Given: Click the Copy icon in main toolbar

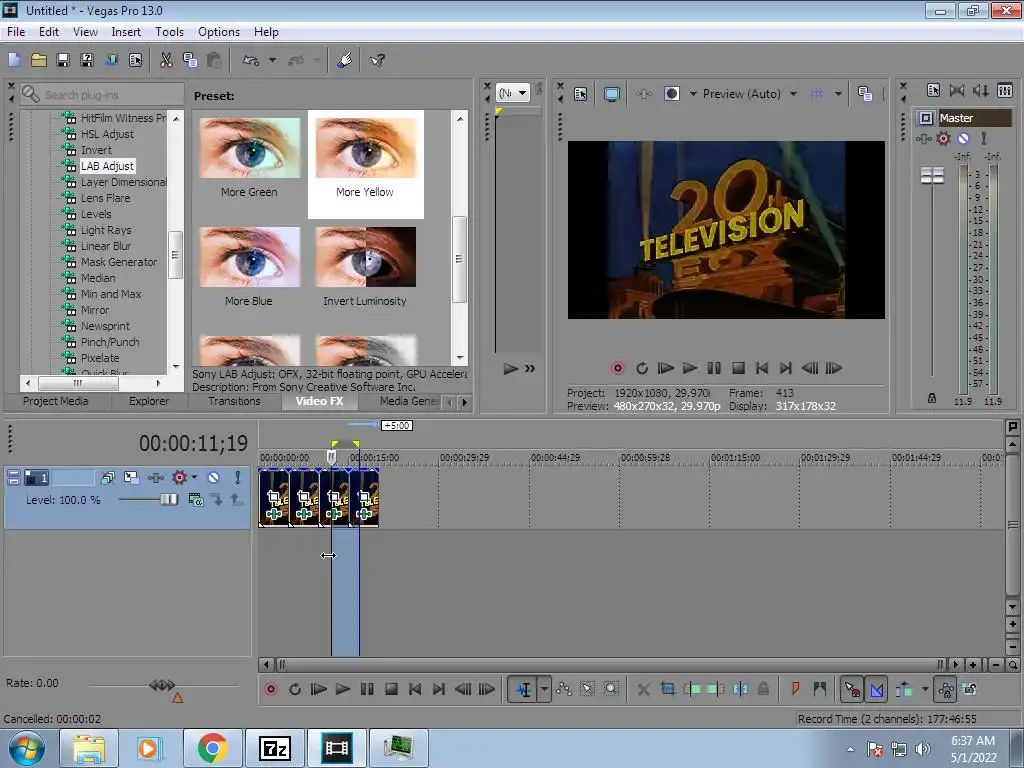Looking at the screenshot, I should (x=190, y=60).
